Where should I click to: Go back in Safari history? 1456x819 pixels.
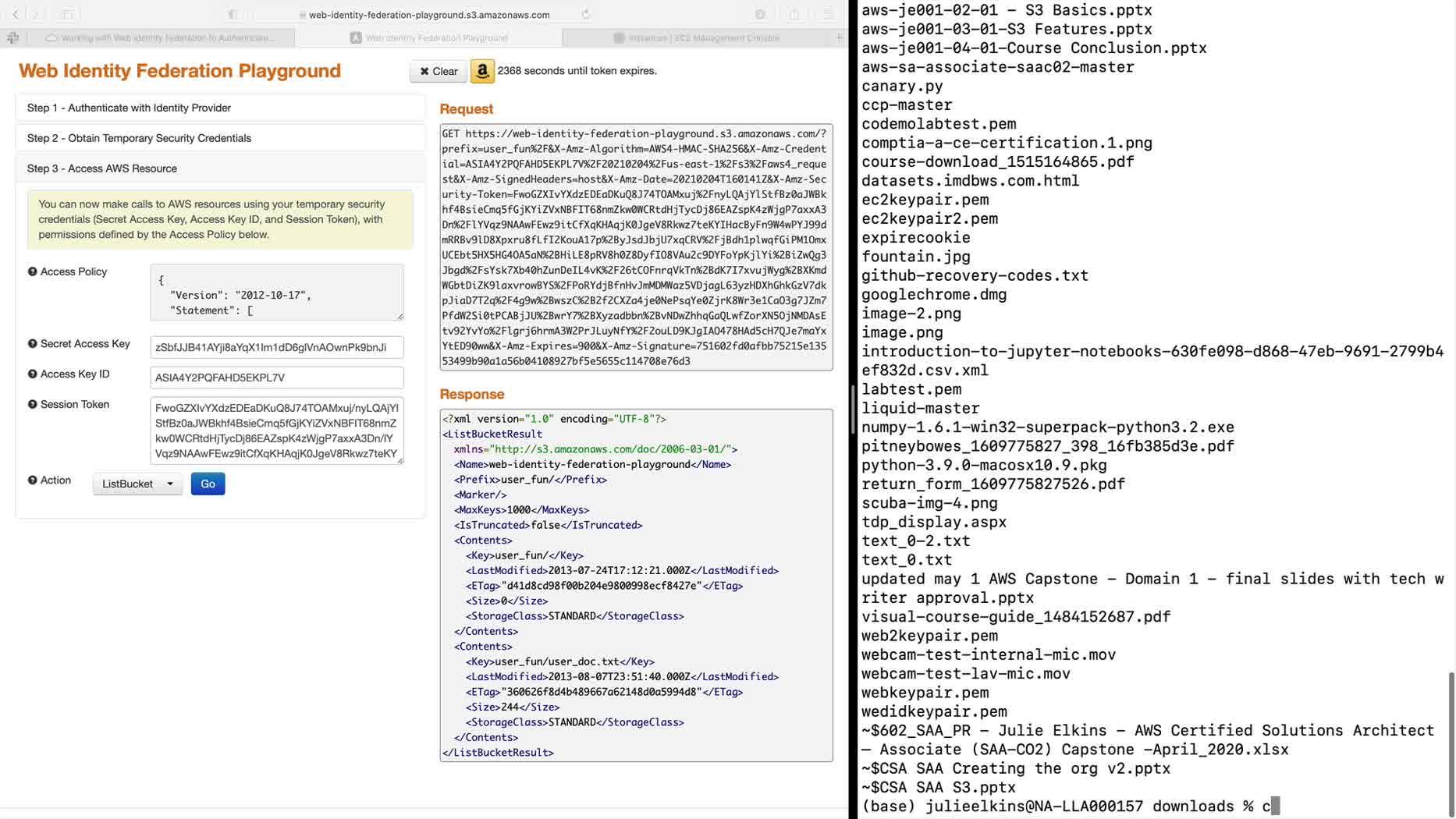point(16,14)
